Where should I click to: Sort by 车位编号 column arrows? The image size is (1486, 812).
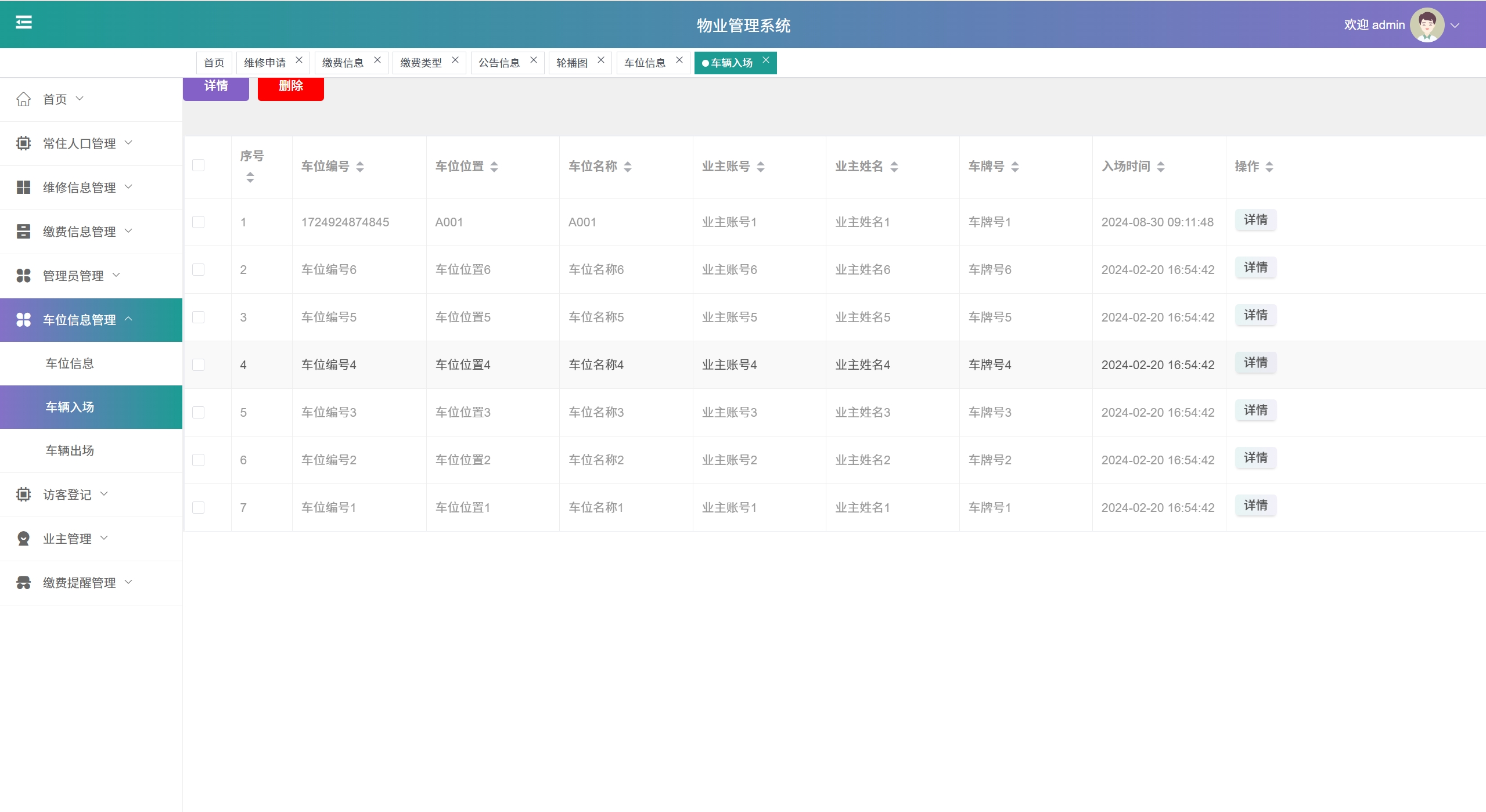coord(360,167)
